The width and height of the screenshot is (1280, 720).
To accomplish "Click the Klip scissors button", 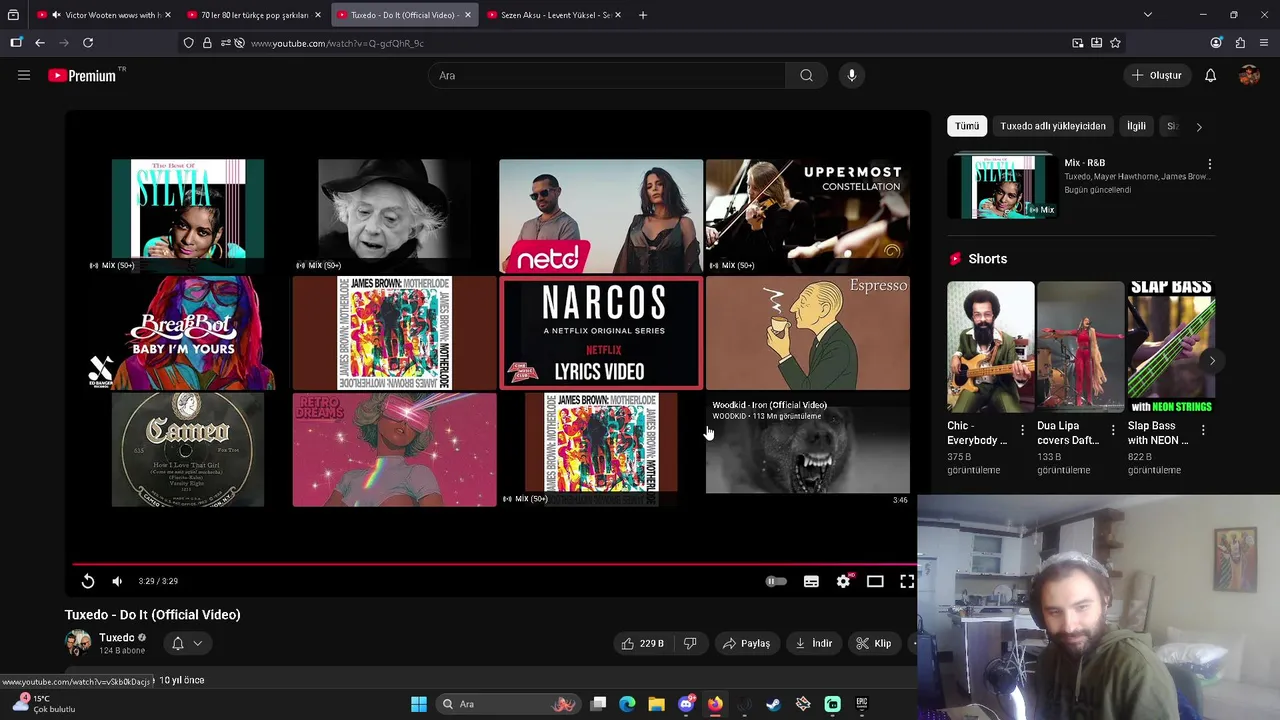I will (x=874, y=643).
